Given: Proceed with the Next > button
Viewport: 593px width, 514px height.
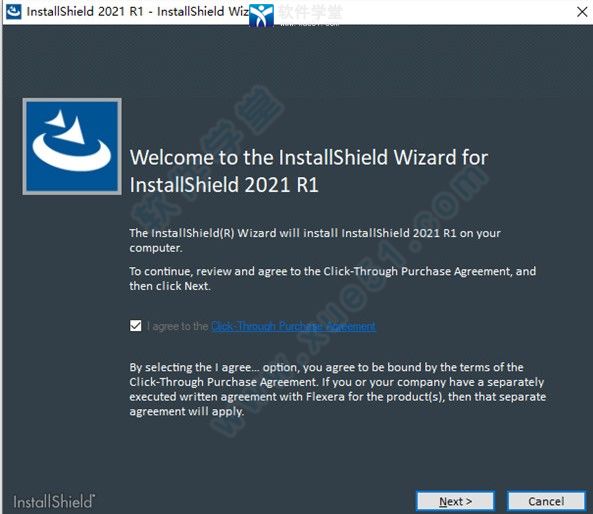Looking at the screenshot, I should tap(455, 502).
